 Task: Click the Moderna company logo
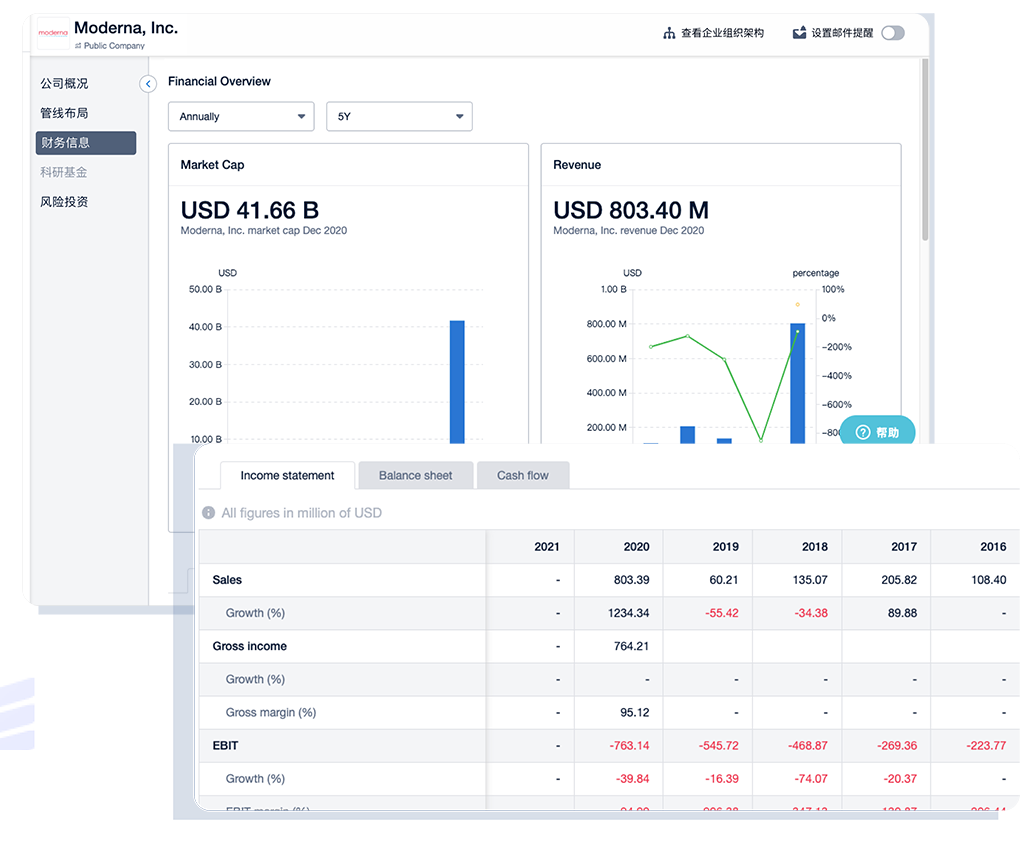[53, 33]
